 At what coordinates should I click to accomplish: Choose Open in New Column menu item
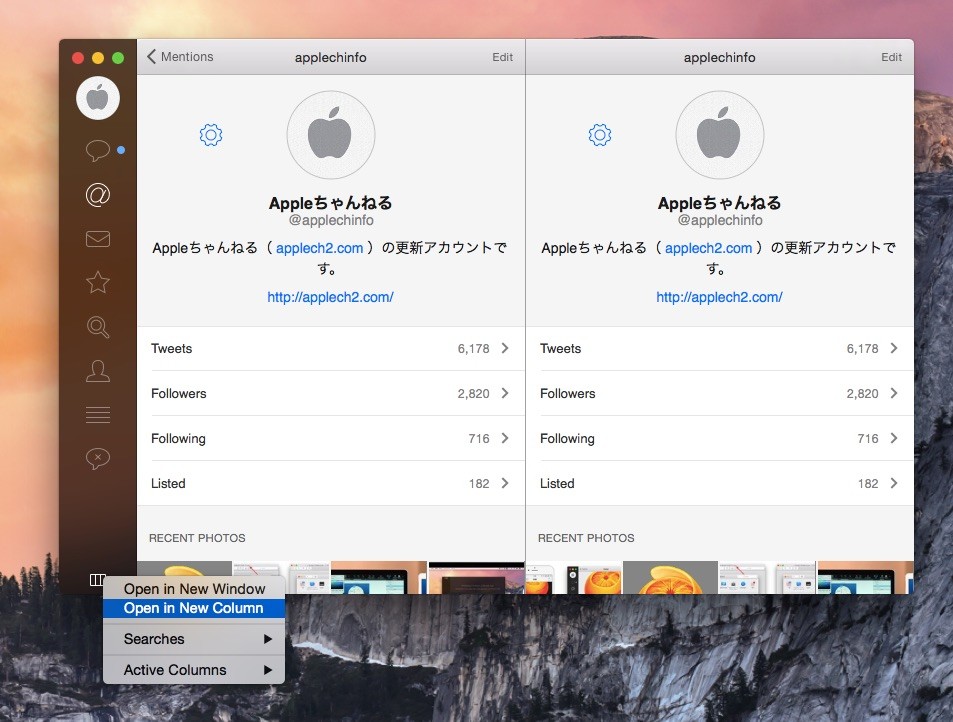(x=194, y=608)
